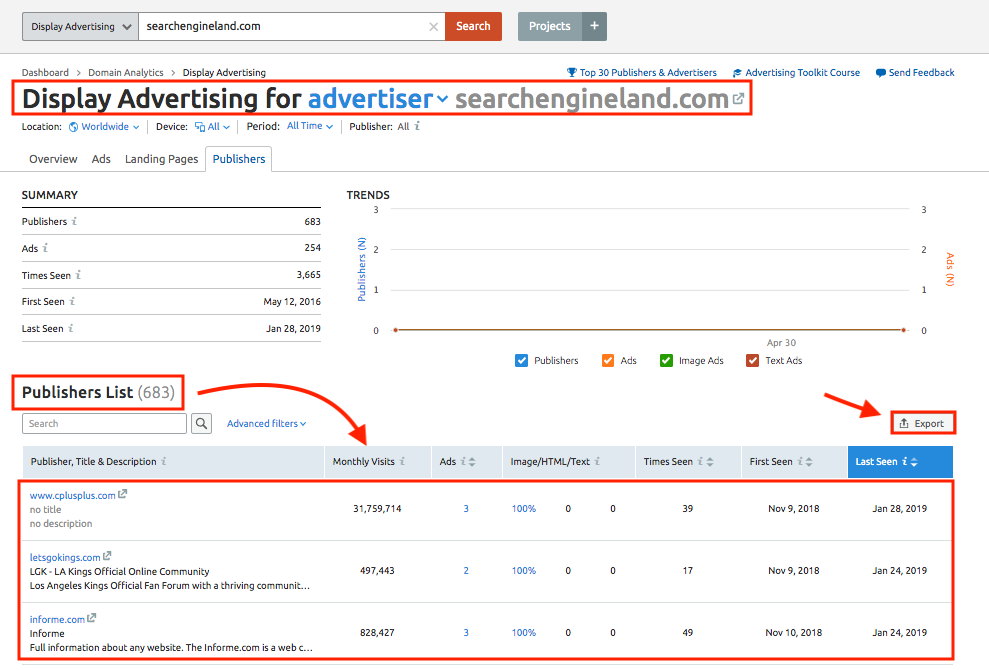Click the globe icon next to Worldwide
This screenshot has height=670, width=989.
[x=73, y=127]
